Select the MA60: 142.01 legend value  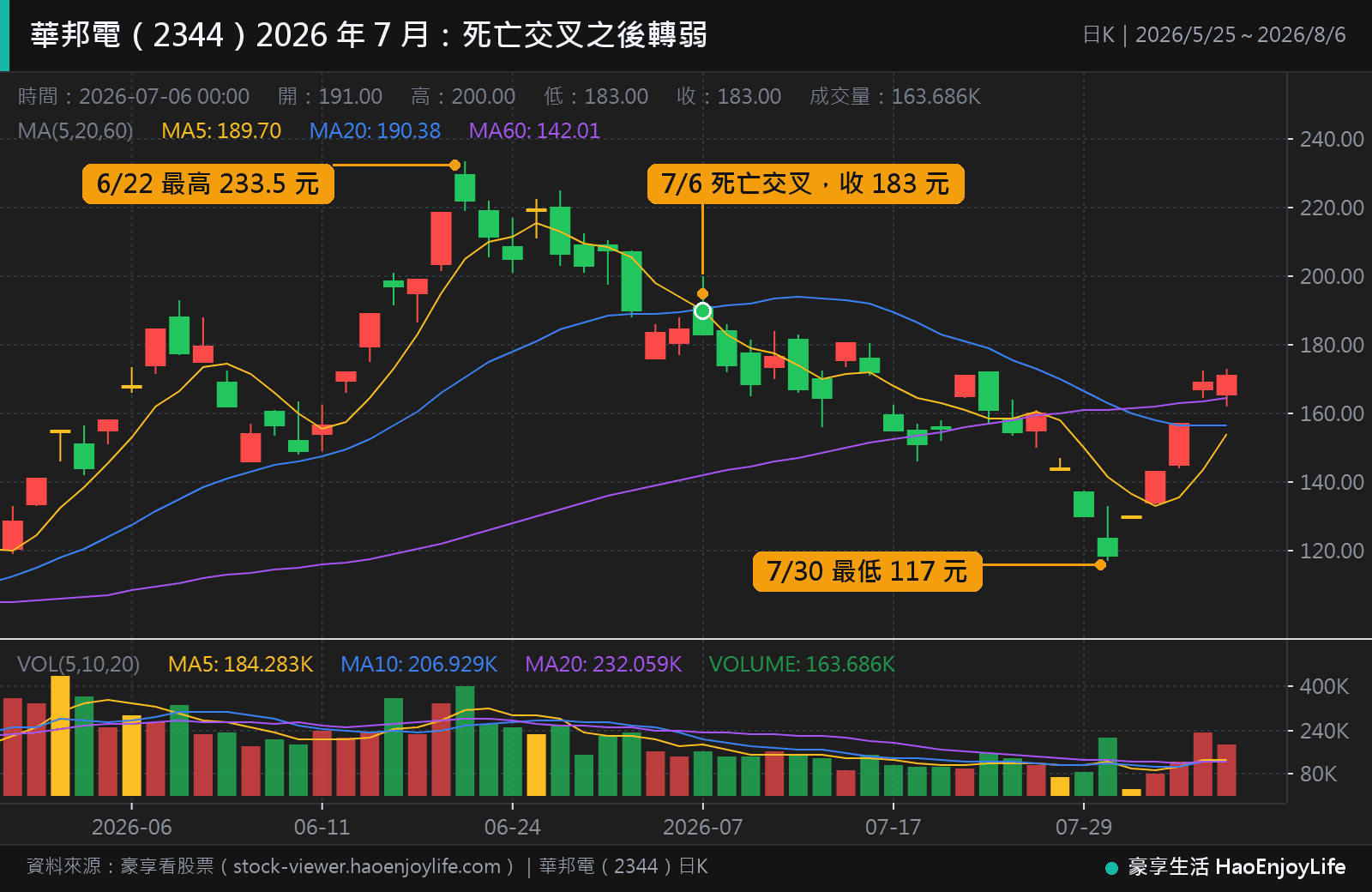tap(534, 131)
